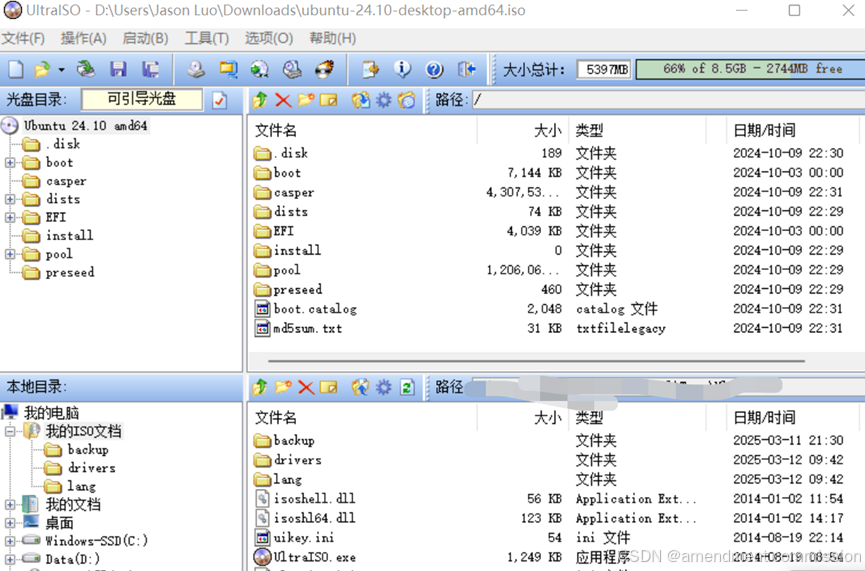Image resolution: width=865 pixels, height=571 pixels.
Task: Click the Open CD/DVD disc icon
Action: click(86, 69)
